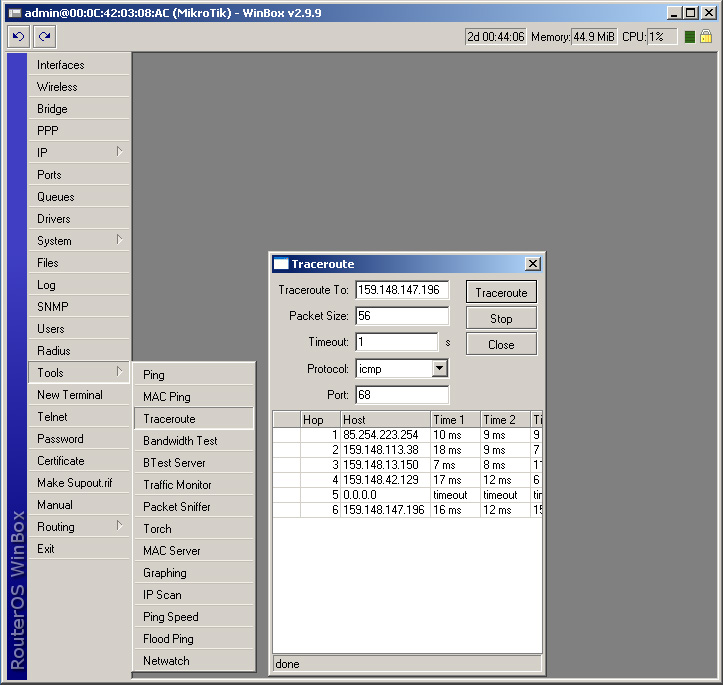Choose Ping Speed from submenu
This screenshot has width=723, height=685.
(x=194, y=617)
